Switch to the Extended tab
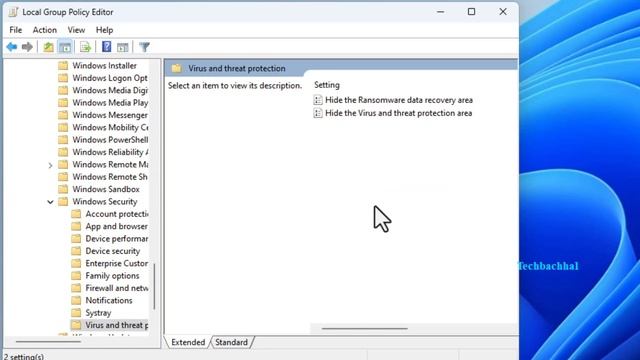This screenshot has width=640, height=360. pos(188,342)
